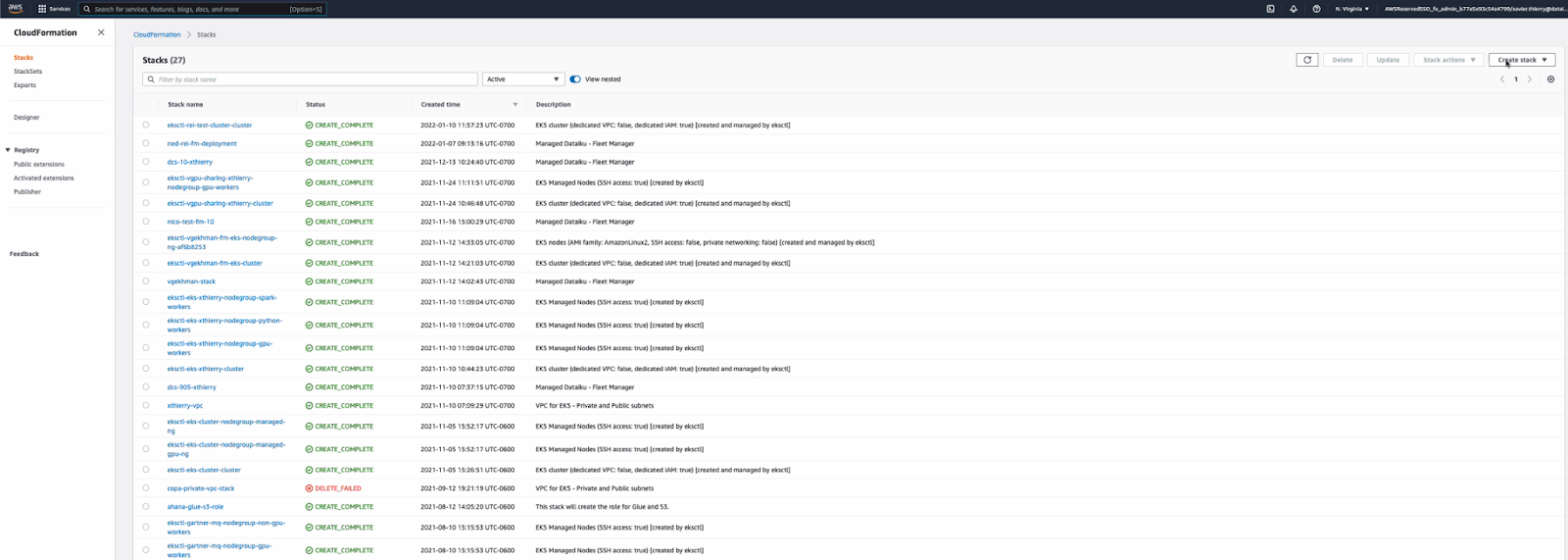The width and height of the screenshot is (1568, 560).
Task: Open Stacks in the side navigation
Action: pos(24,58)
